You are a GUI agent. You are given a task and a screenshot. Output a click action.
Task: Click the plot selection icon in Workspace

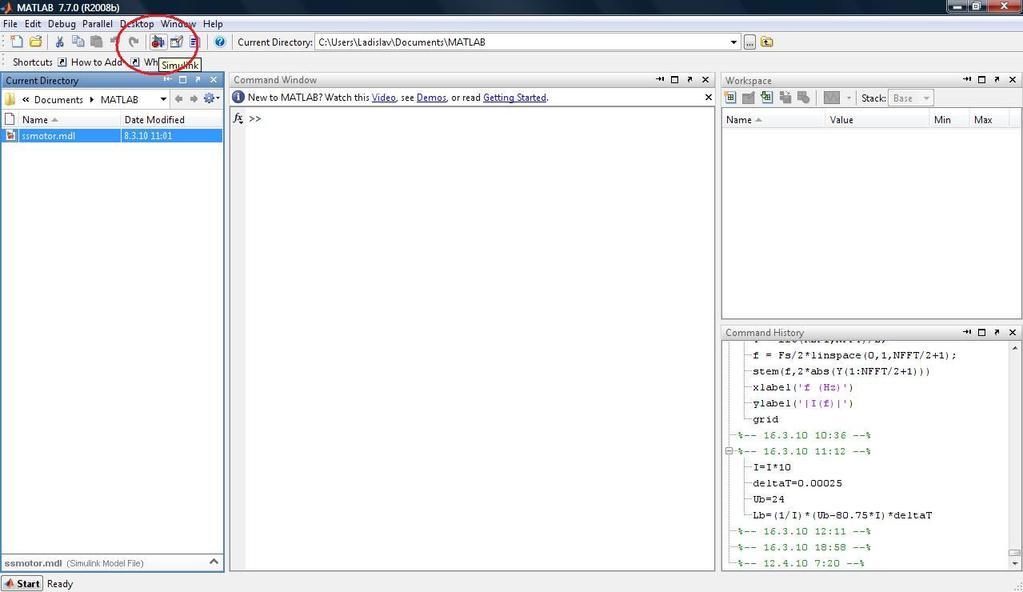tap(831, 98)
